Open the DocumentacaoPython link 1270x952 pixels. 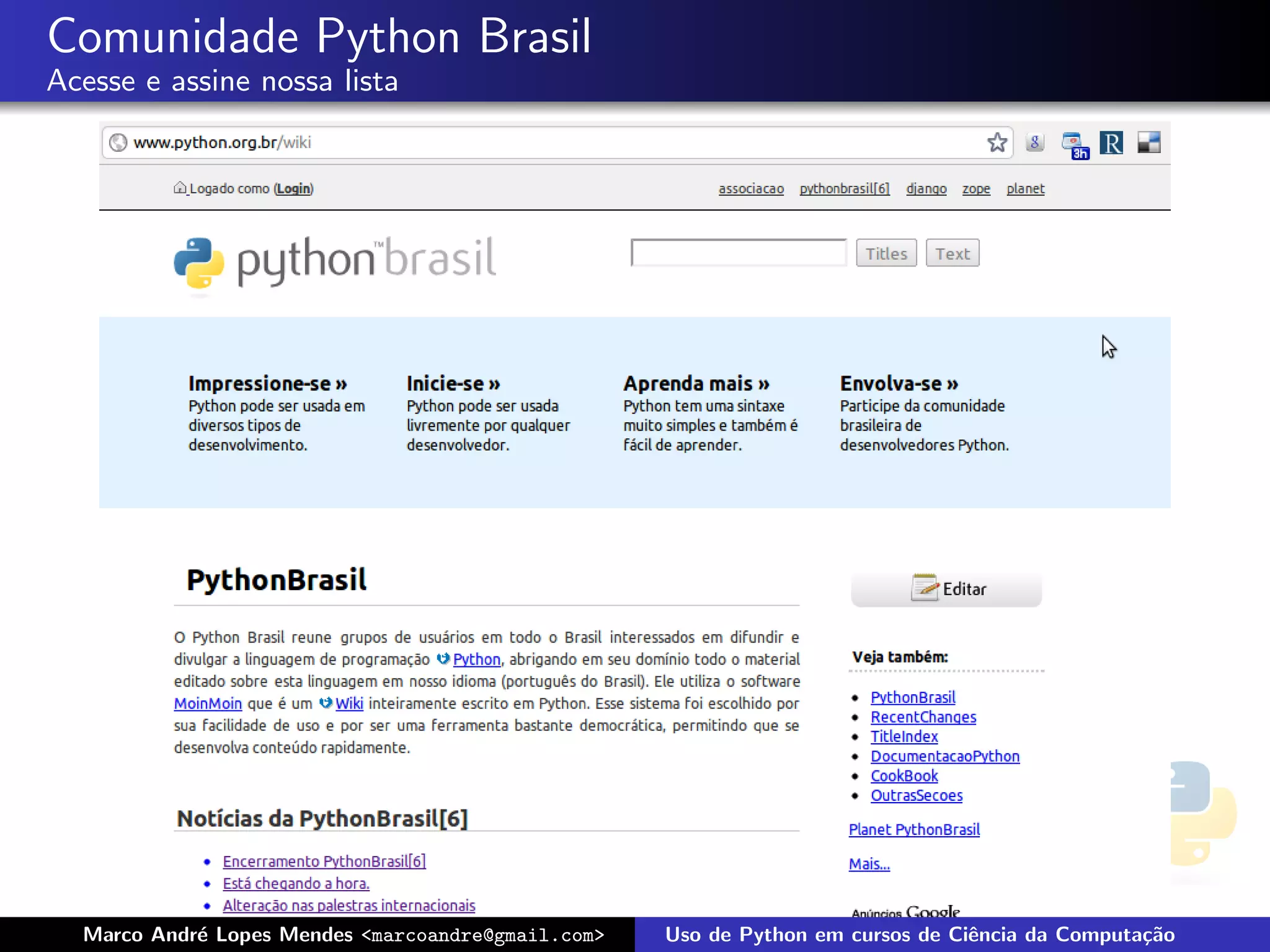[x=945, y=756]
